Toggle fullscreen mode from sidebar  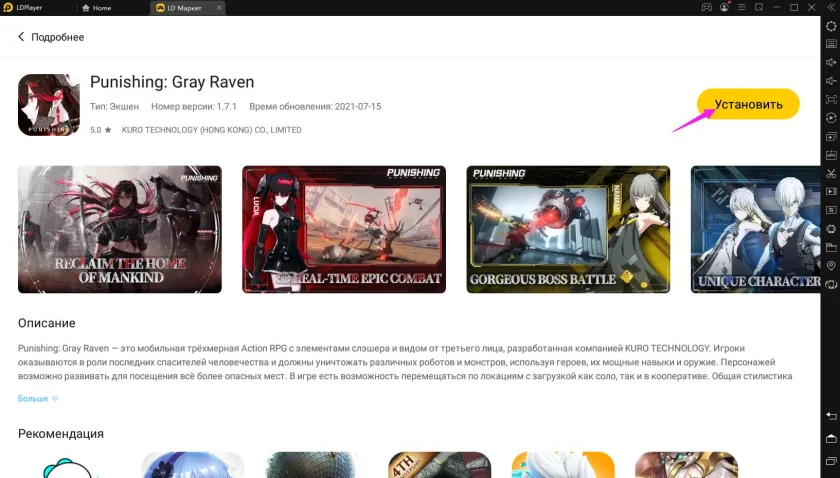[x=831, y=99]
